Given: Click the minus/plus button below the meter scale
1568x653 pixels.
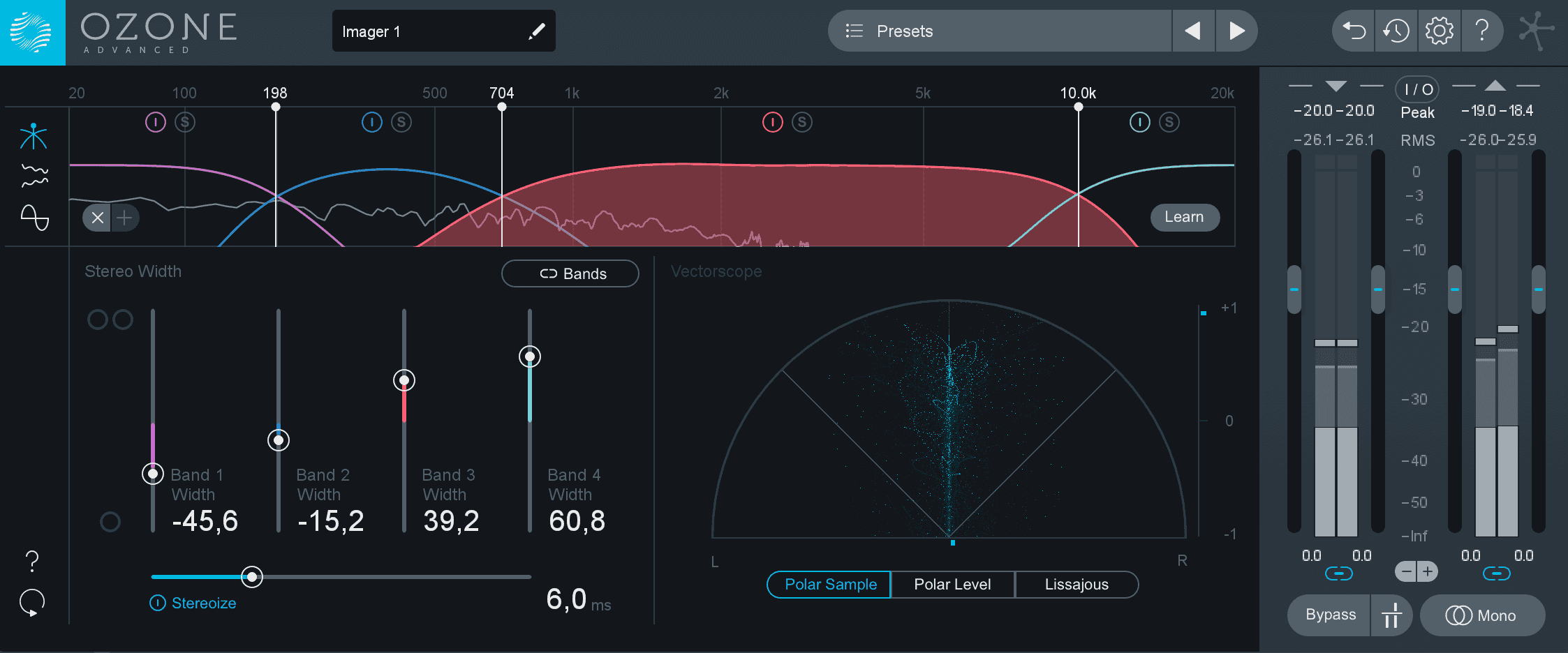Looking at the screenshot, I should [1417, 572].
